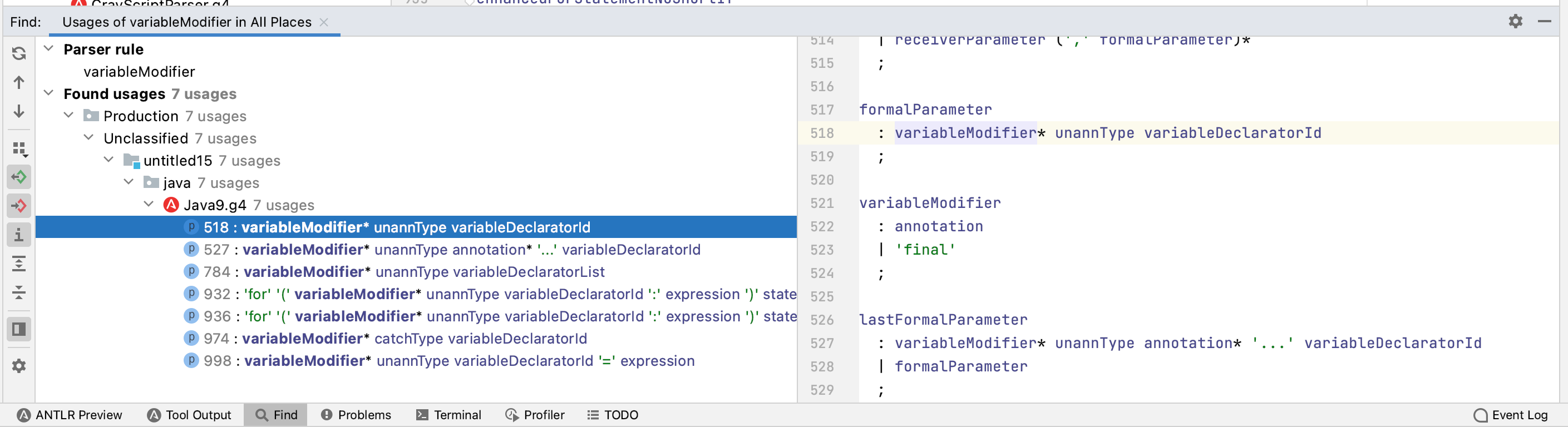The image size is (1568, 427).
Task: Click variableDeclaratorId on preview line 518
Action: click(x=1232, y=133)
